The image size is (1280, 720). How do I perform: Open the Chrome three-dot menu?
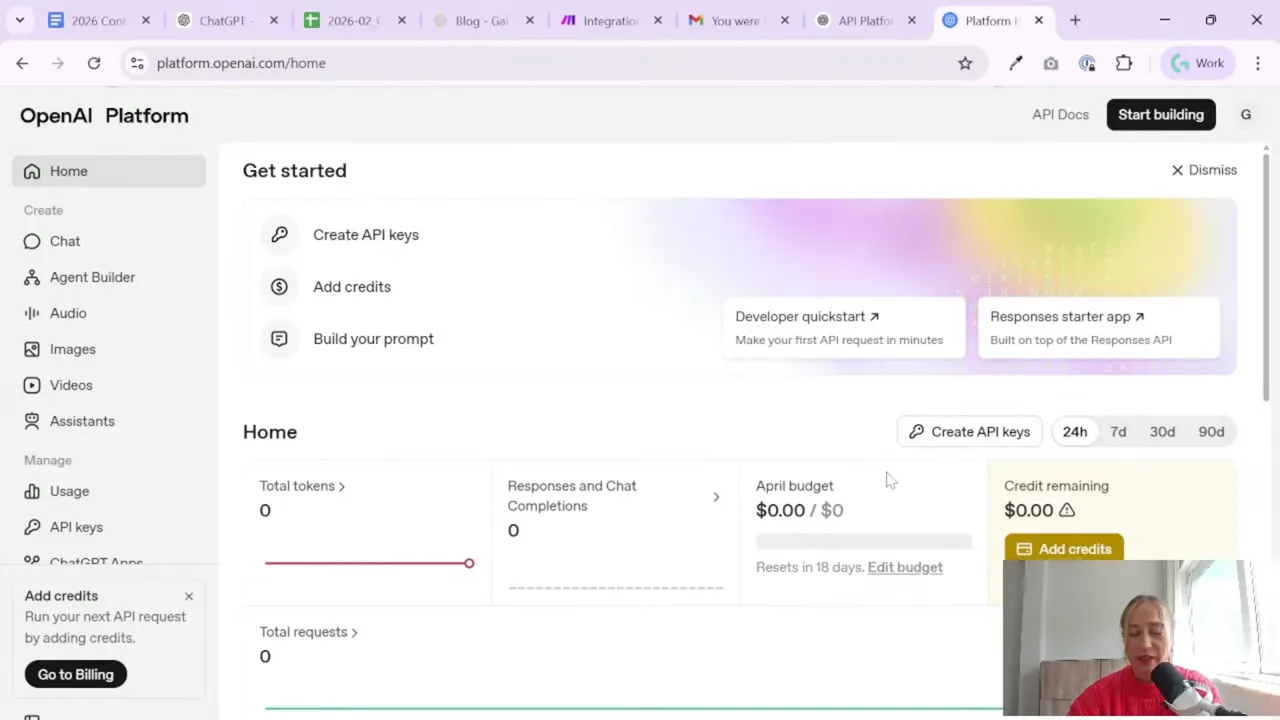[1258, 63]
